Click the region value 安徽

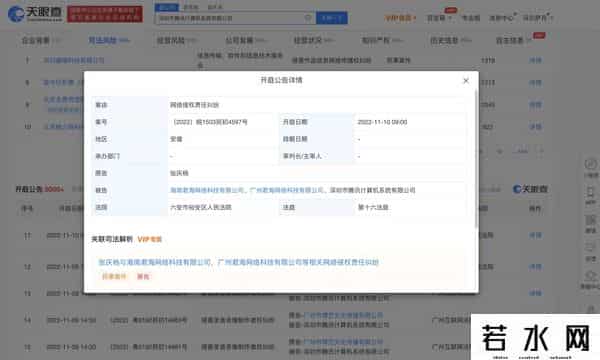pos(176,139)
